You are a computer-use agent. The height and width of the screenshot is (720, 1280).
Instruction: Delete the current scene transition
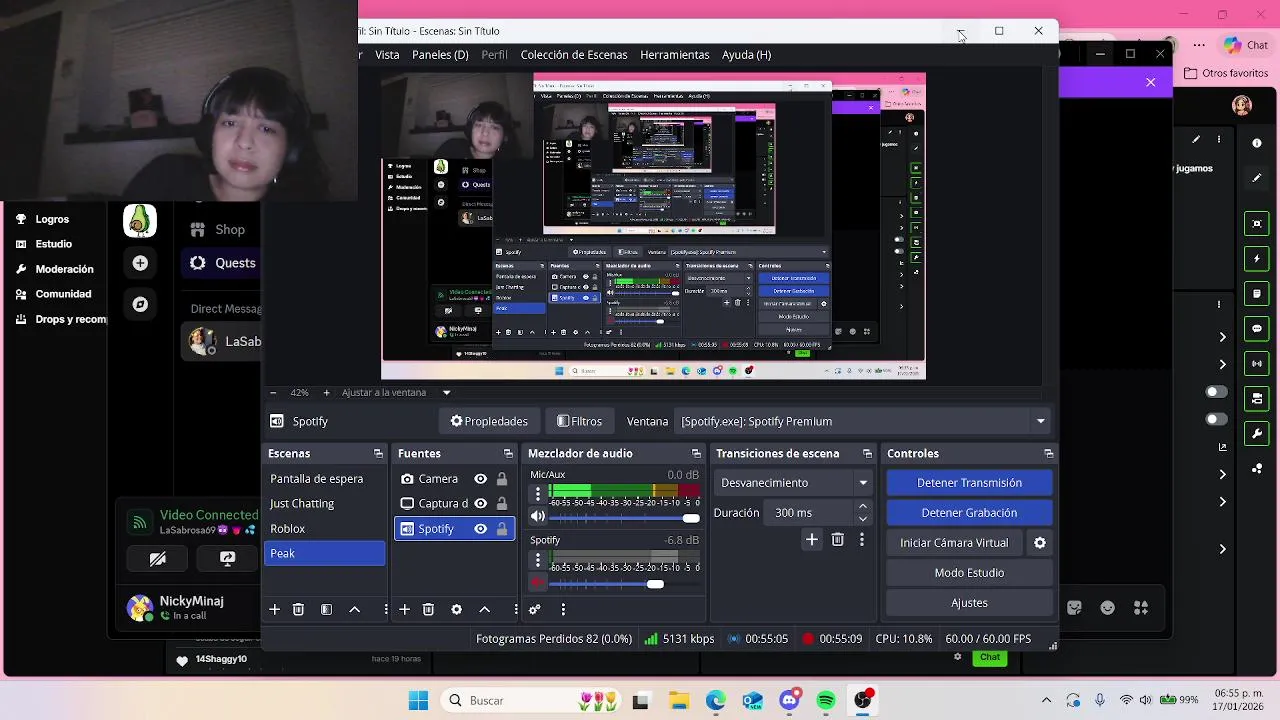pos(838,539)
